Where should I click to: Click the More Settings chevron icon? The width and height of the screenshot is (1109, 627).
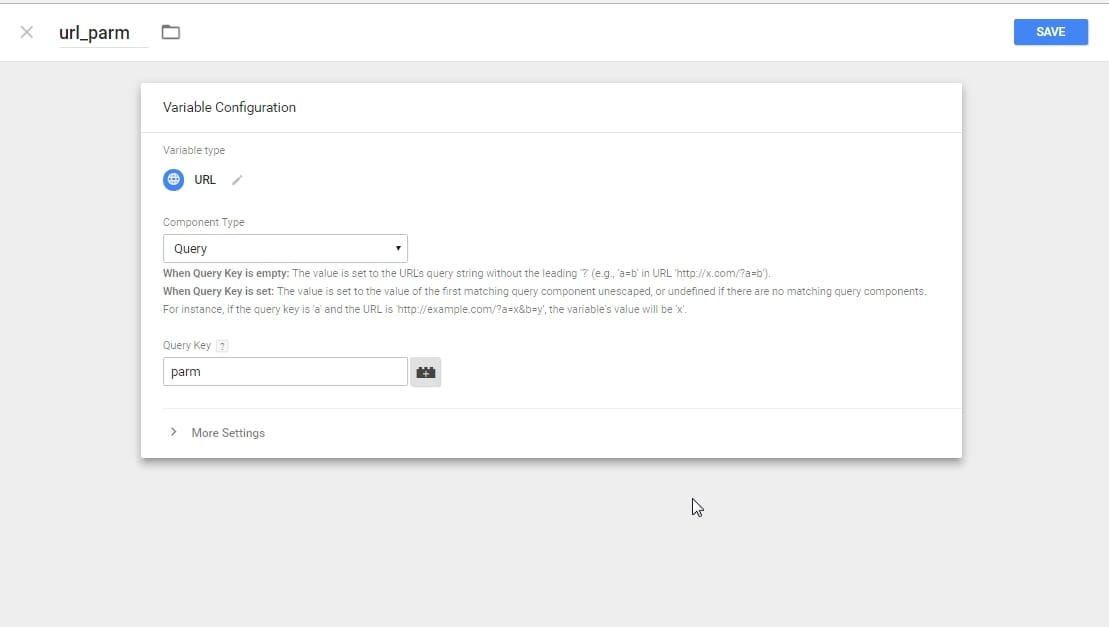[x=173, y=432]
